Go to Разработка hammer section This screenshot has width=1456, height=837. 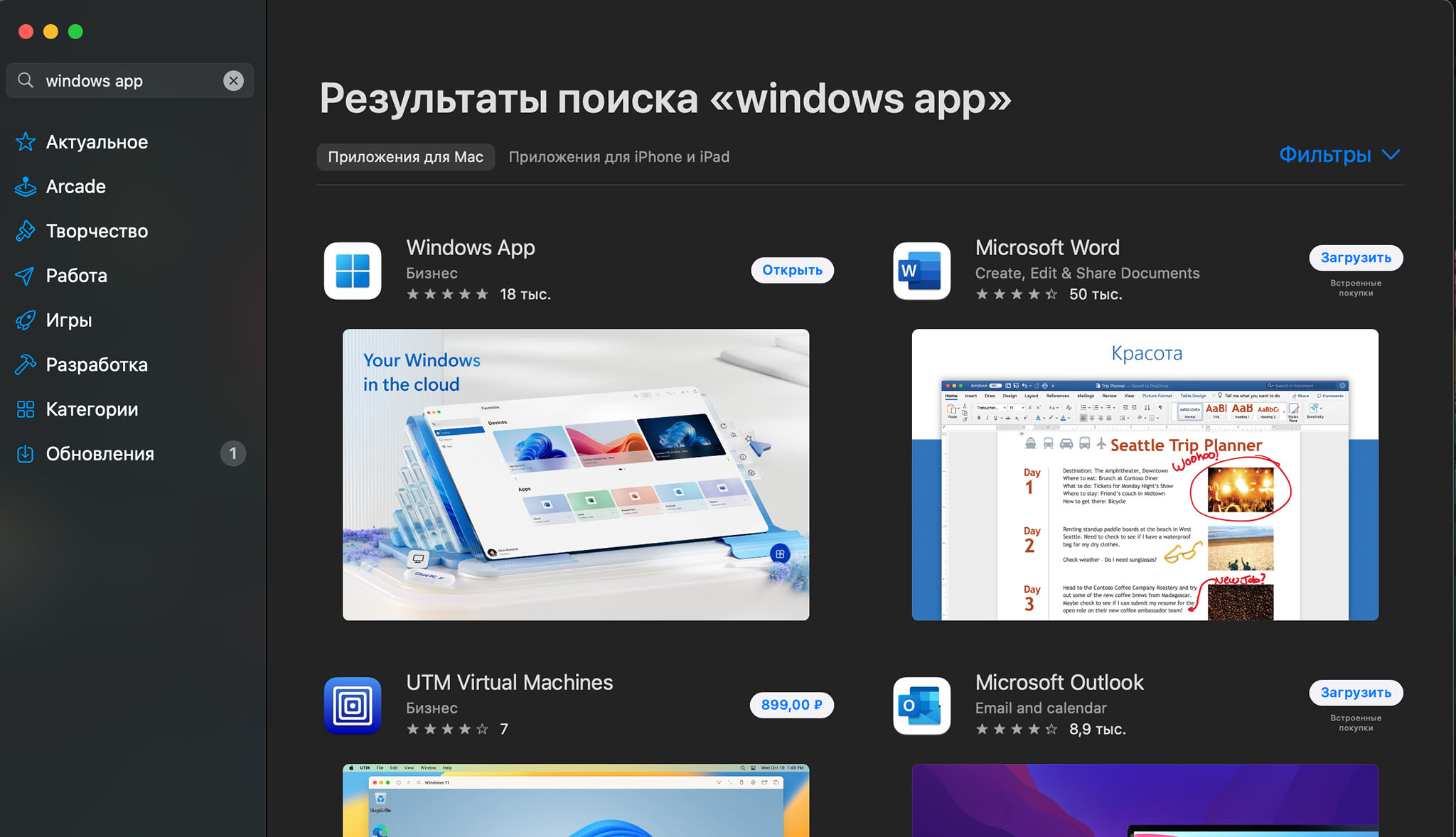[97, 364]
